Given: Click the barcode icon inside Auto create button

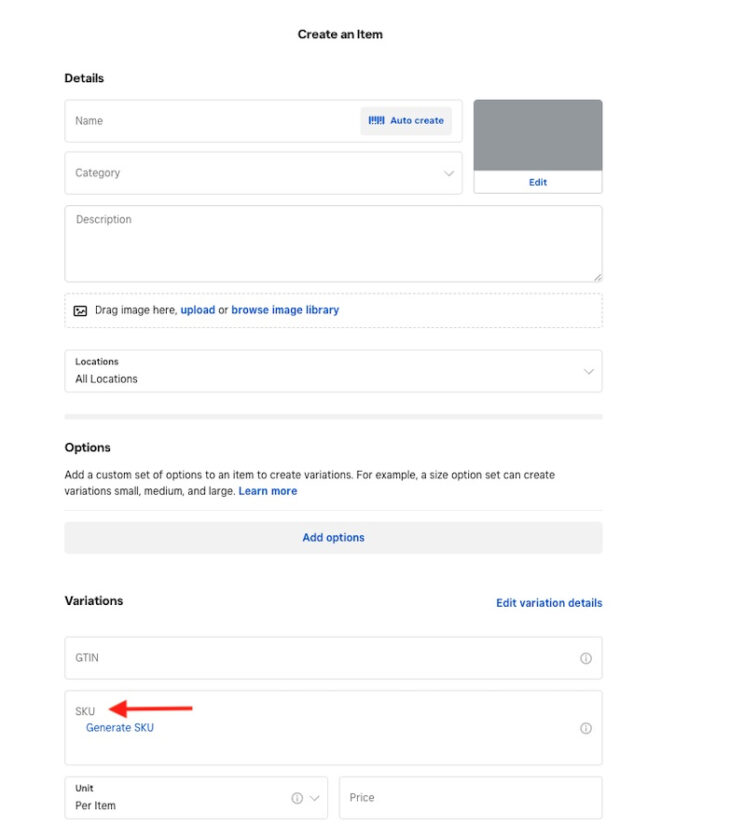Looking at the screenshot, I should (375, 120).
